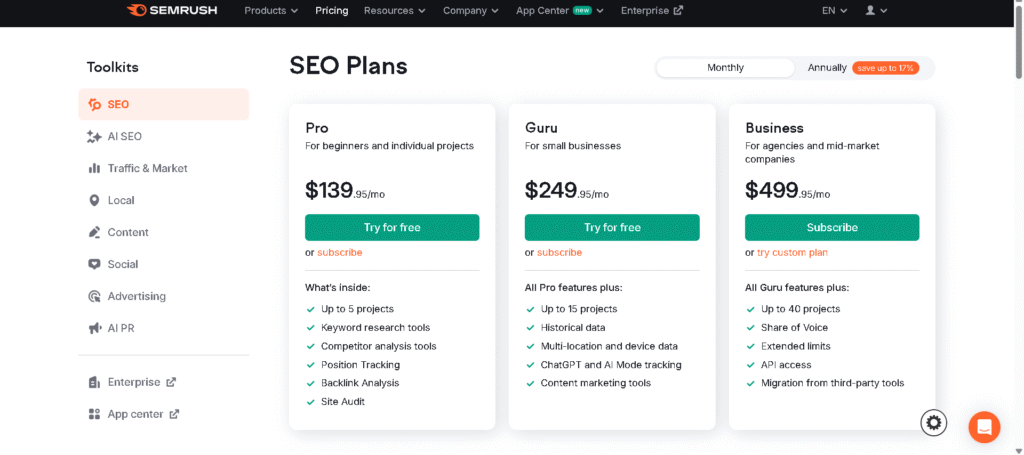The width and height of the screenshot is (1024, 455).
Task: Open the EN language dropdown
Action: coord(834,10)
